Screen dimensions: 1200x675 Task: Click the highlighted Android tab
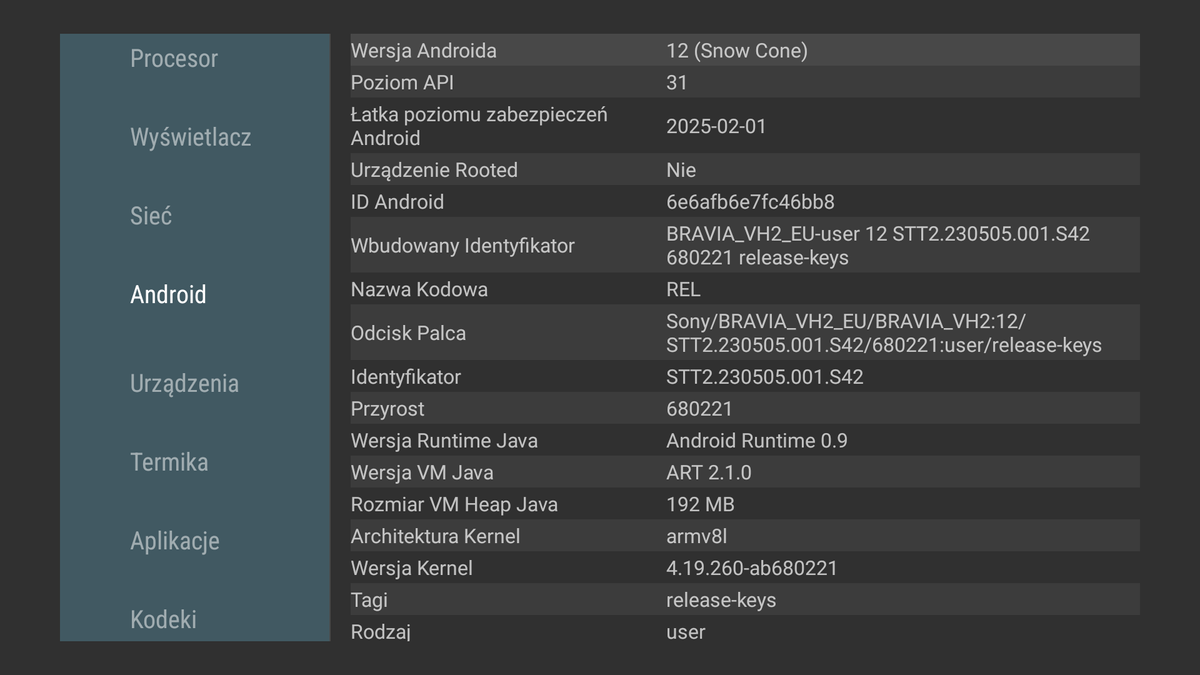pyautogui.click(x=168, y=294)
